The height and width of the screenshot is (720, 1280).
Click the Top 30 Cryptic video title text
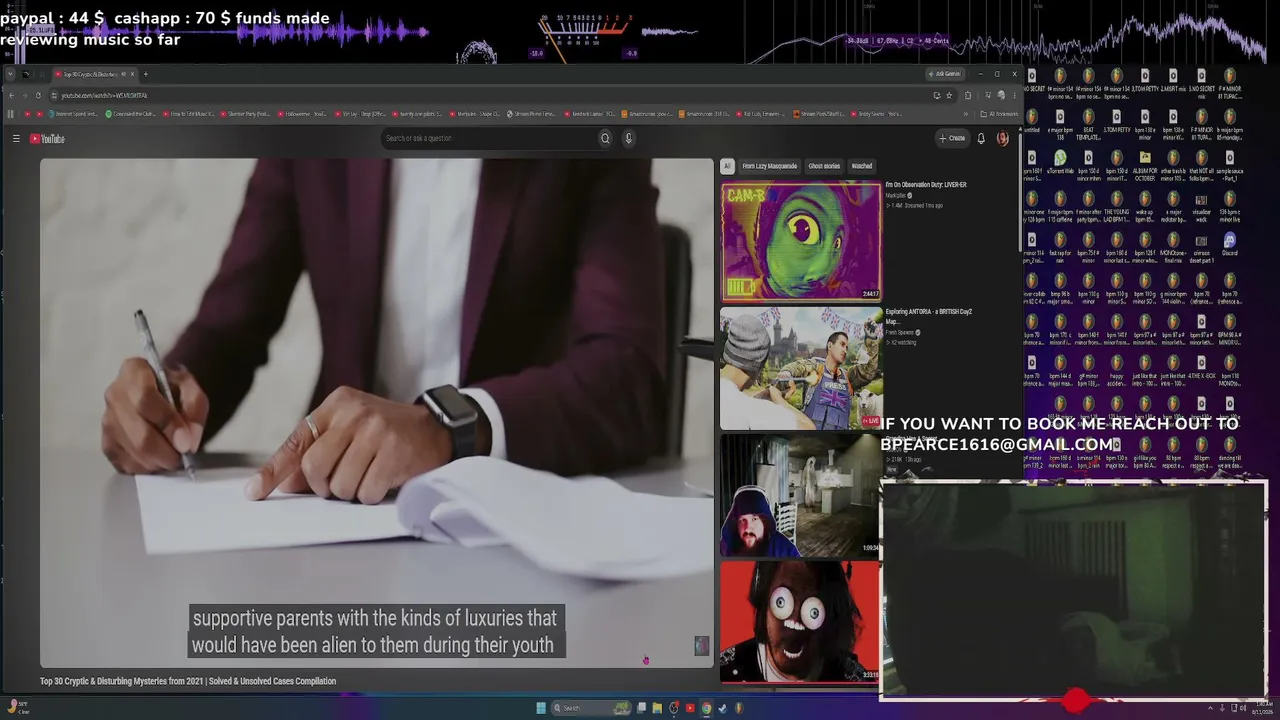(188, 681)
